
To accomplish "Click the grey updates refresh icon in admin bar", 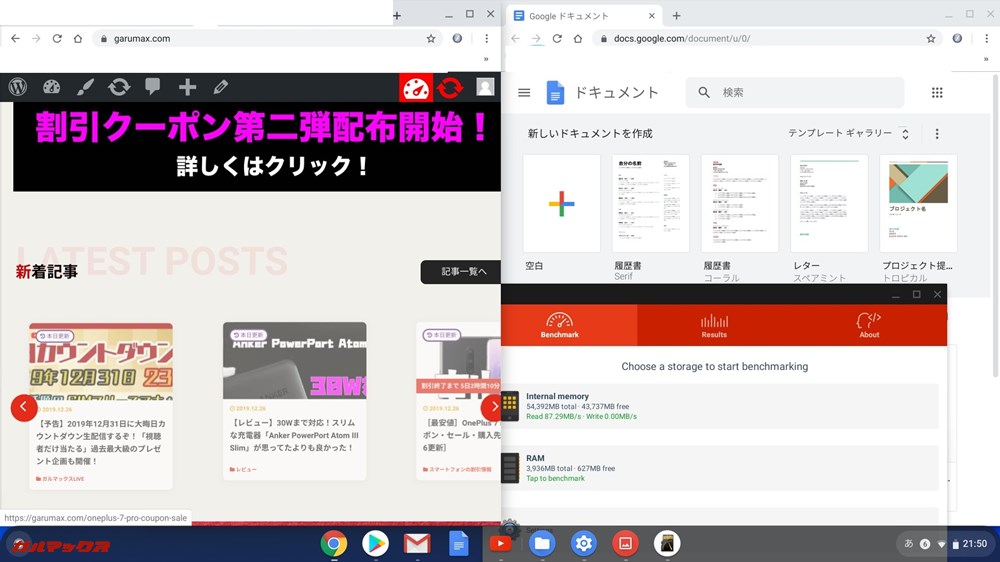I will point(119,87).
